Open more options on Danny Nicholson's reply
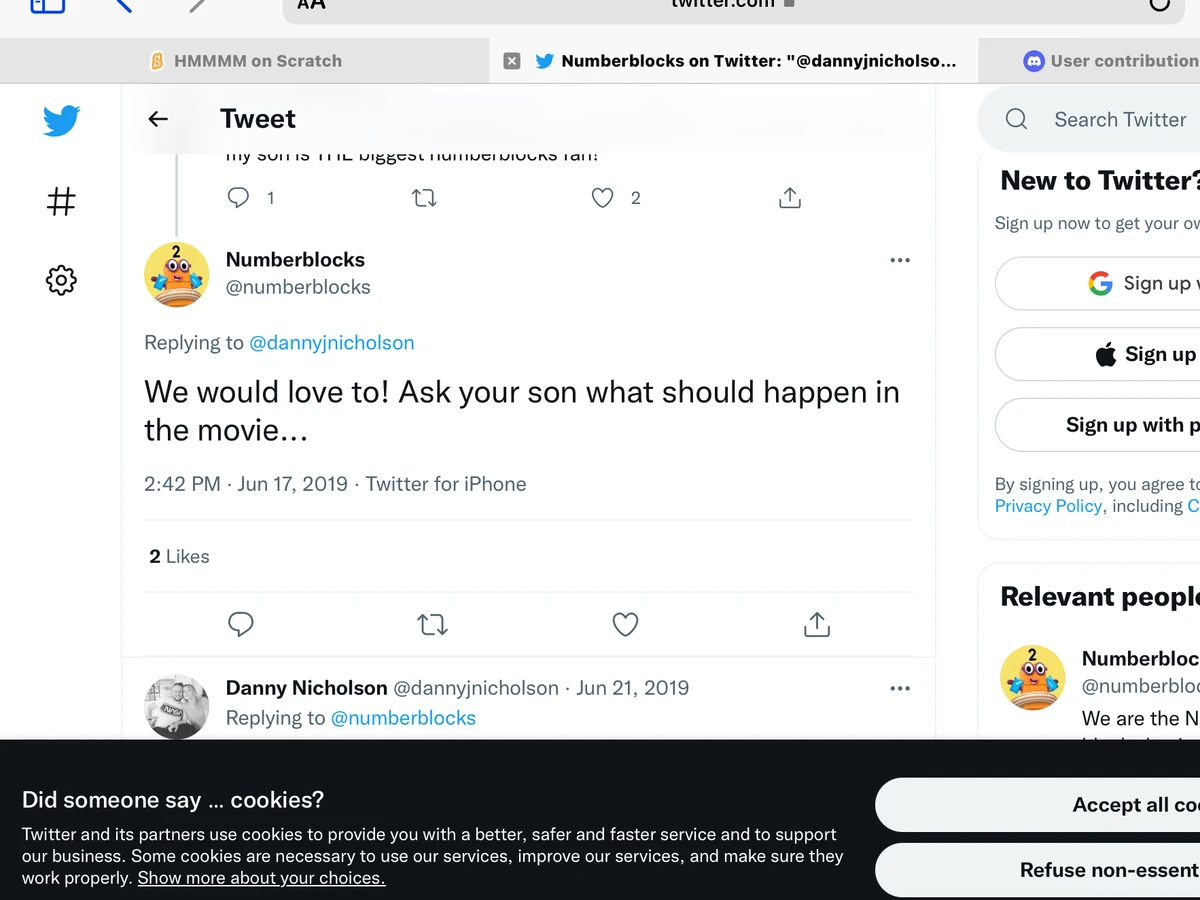Viewport: 1200px width, 900px height. 899,688
